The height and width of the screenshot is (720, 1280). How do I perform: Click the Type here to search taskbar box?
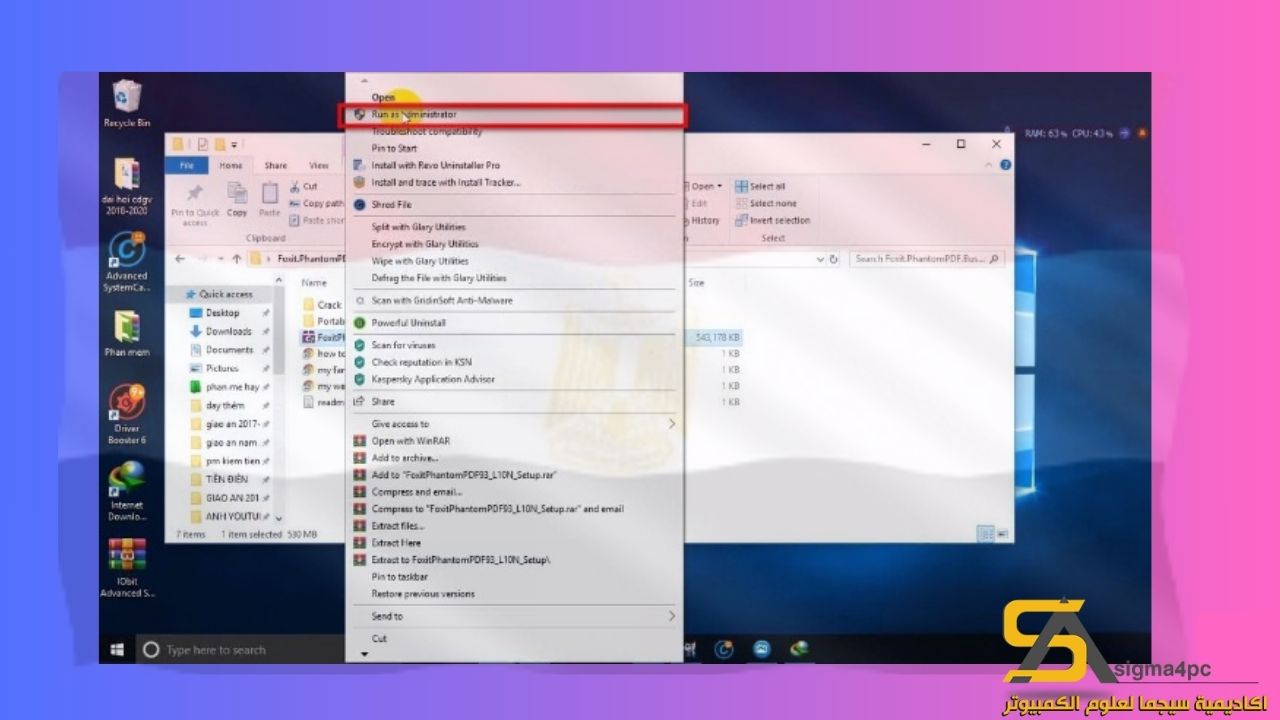(x=240, y=650)
